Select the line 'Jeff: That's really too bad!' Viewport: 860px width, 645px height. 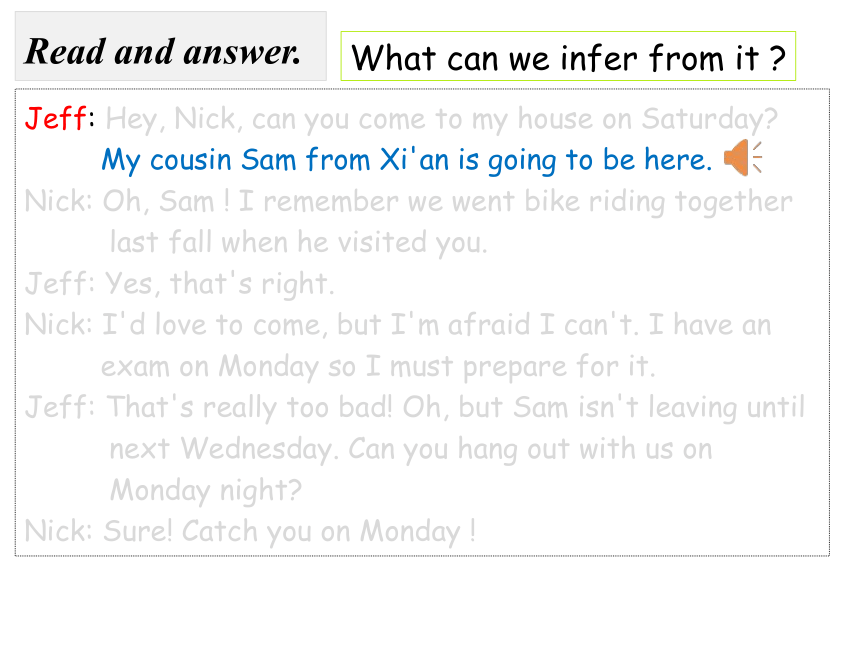(415, 408)
